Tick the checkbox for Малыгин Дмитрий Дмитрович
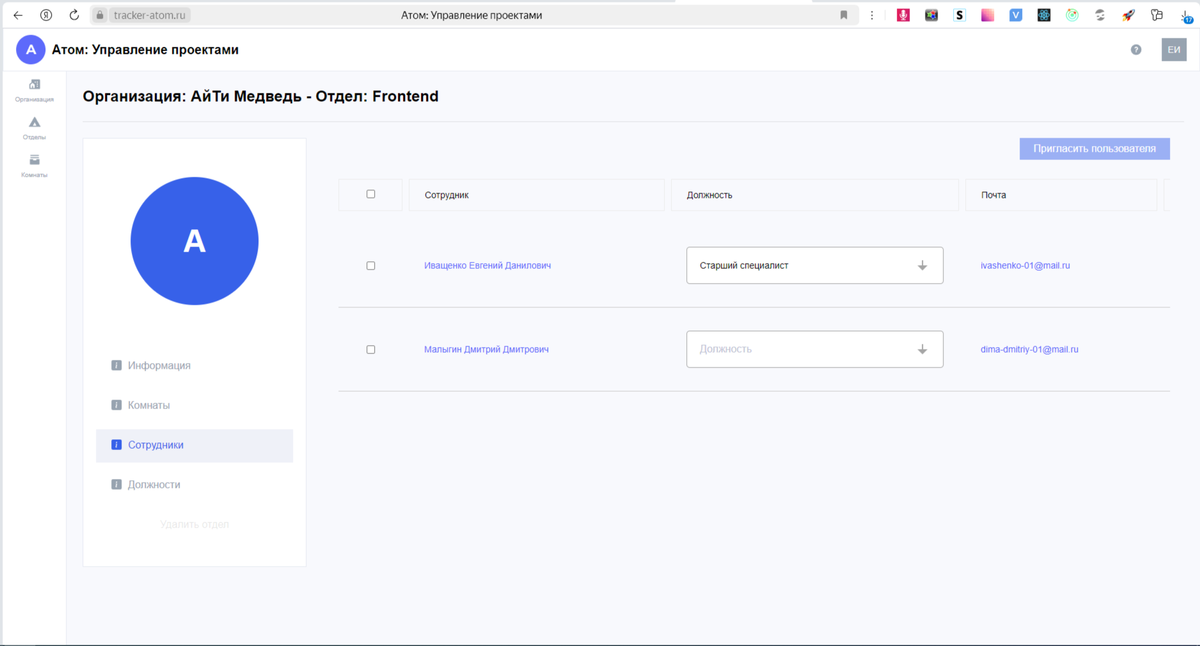The width and height of the screenshot is (1200, 646). pos(371,350)
